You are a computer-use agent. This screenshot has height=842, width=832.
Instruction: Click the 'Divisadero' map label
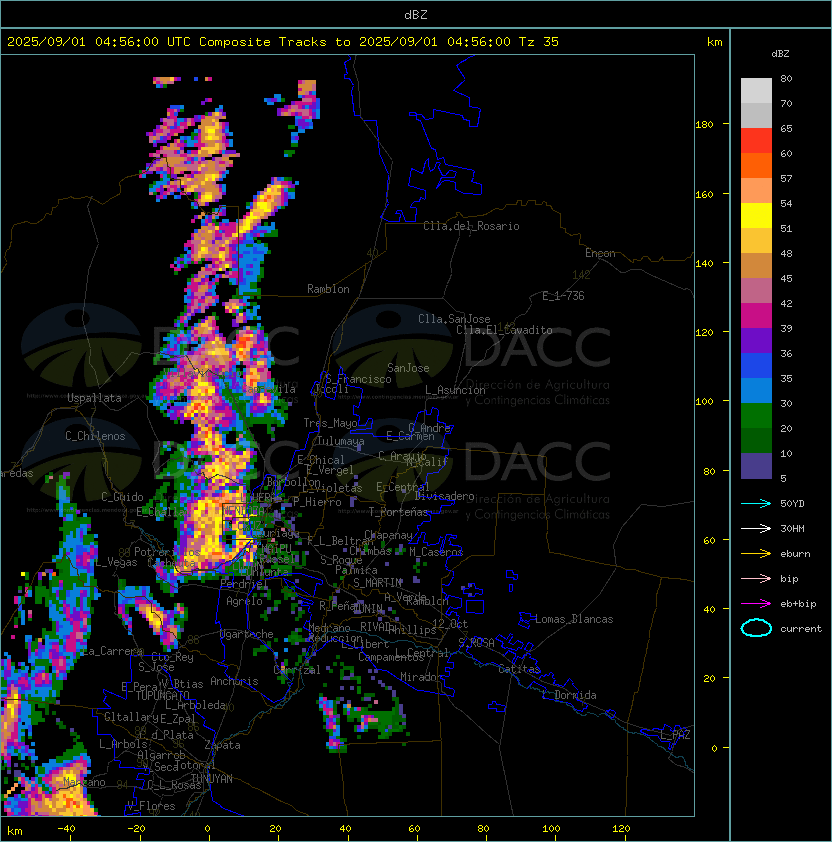444,496
